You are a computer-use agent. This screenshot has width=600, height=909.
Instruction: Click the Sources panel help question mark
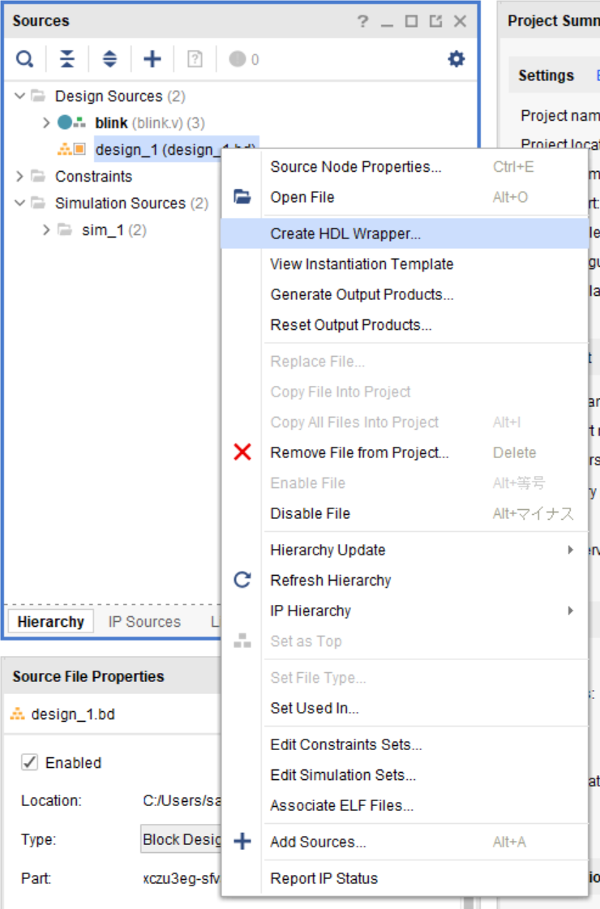363,21
